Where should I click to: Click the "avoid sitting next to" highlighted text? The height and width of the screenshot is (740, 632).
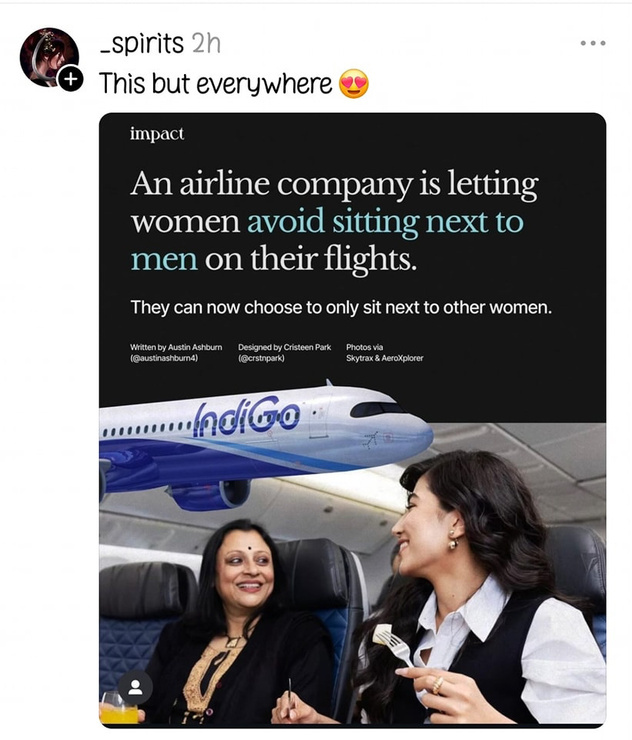click(385, 221)
